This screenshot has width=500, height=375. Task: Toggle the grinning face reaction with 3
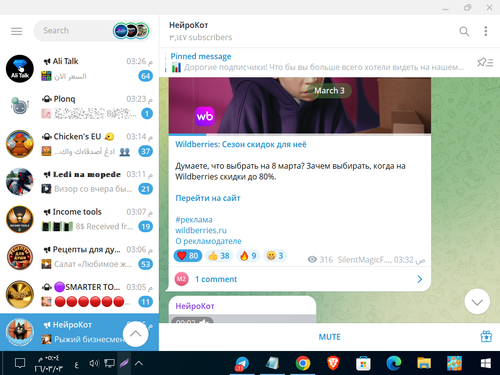(275, 256)
